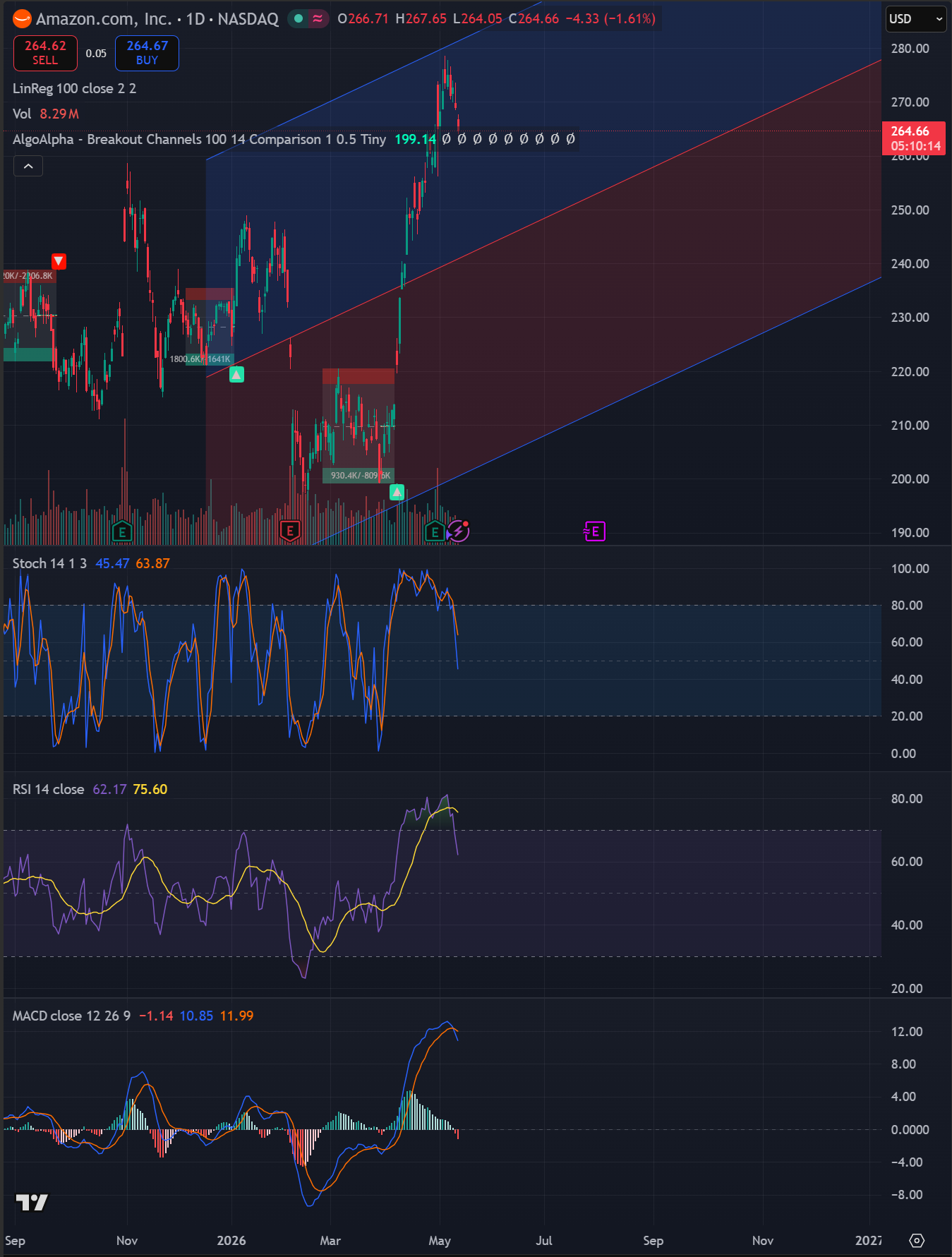Toggle the pink approximate data indicator
Screen dimensions: 952x1257
click(318, 19)
